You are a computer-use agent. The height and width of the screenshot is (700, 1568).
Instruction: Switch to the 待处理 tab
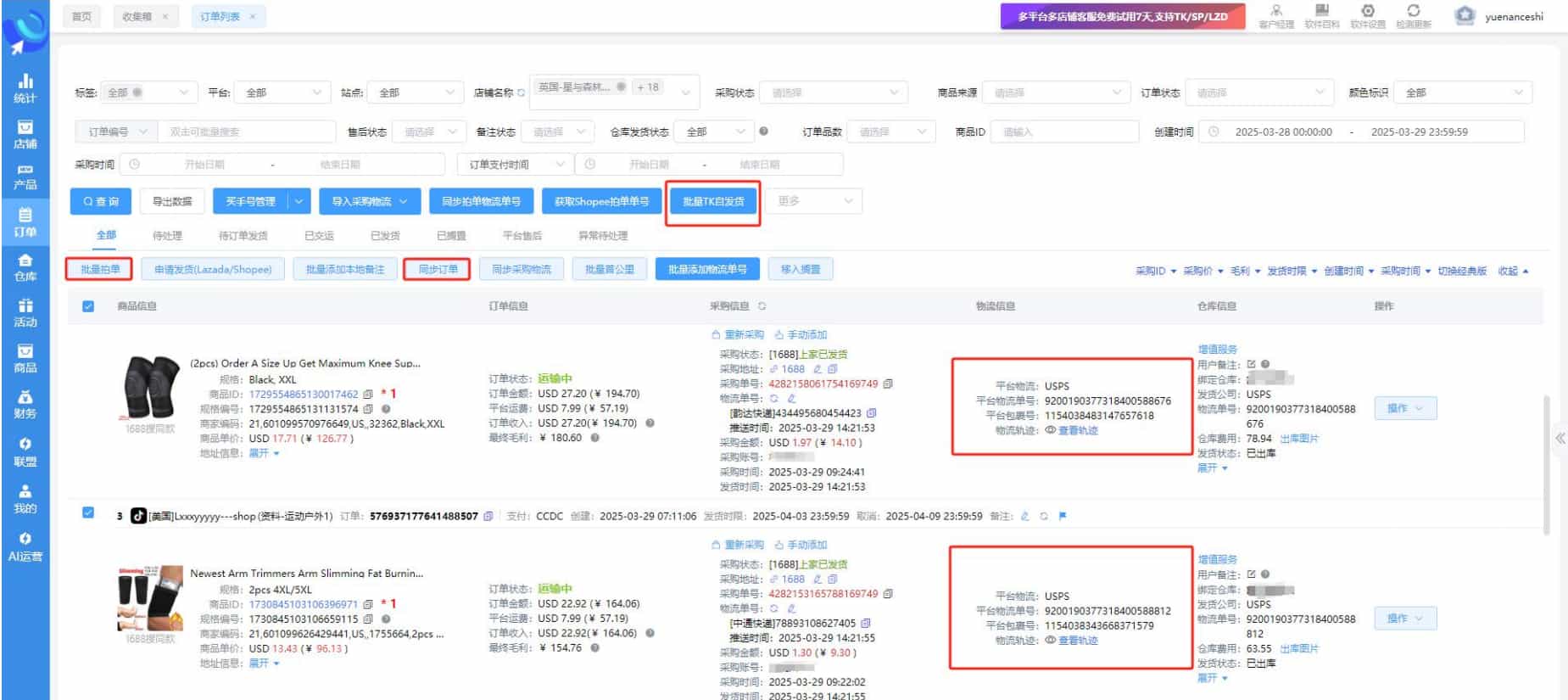pyautogui.click(x=167, y=236)
